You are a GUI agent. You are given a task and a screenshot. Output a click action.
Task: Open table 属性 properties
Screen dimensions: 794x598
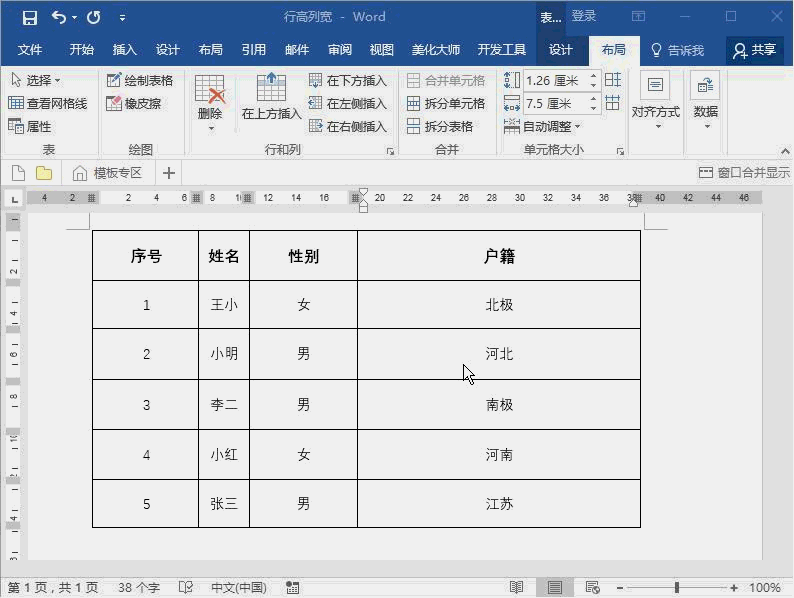(x=30, y=126)
